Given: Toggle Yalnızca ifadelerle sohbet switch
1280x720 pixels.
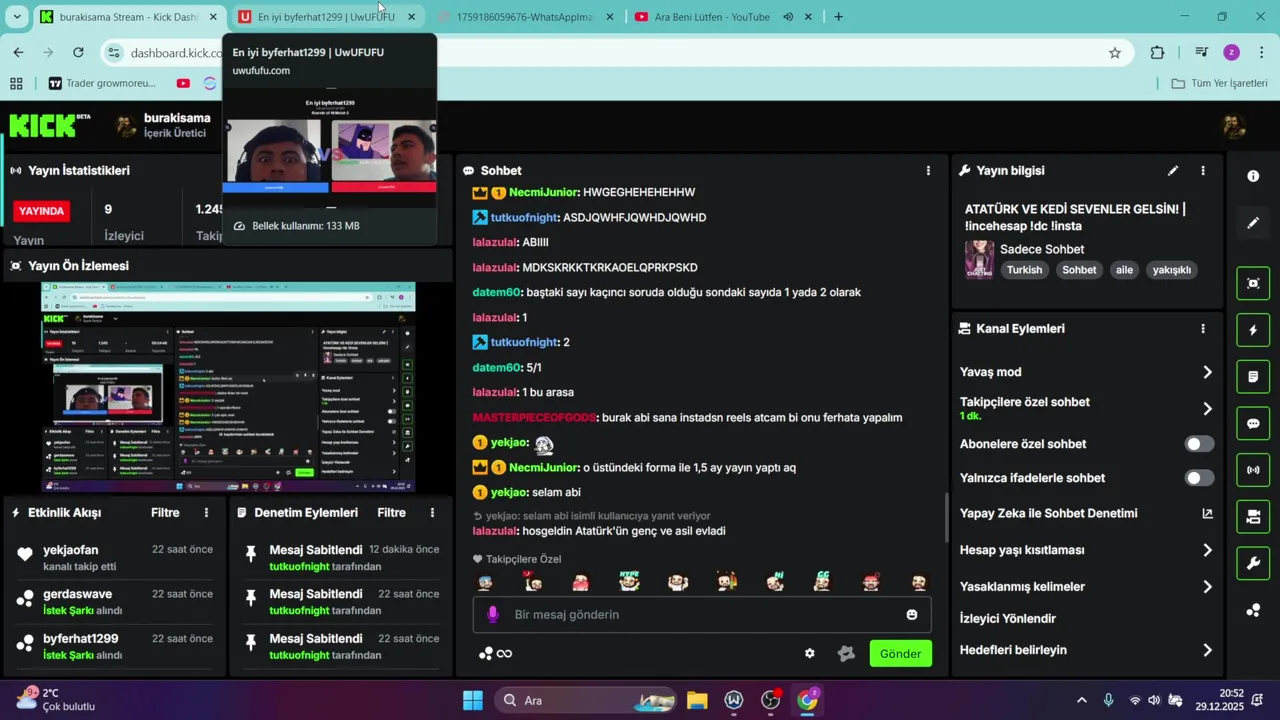Looking at the screenshot, I should coord(1199,478).
